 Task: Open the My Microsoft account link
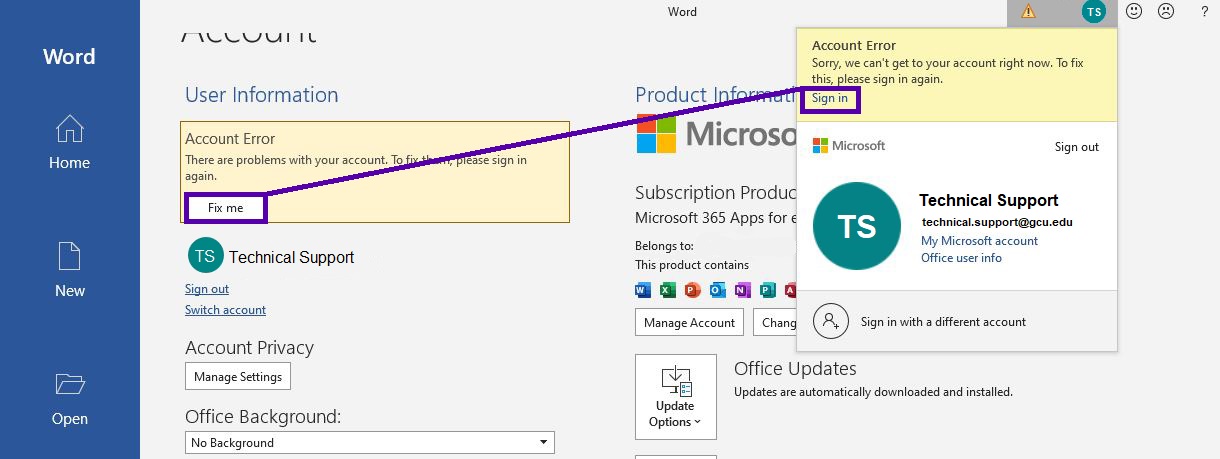click(x=979, y=241)
